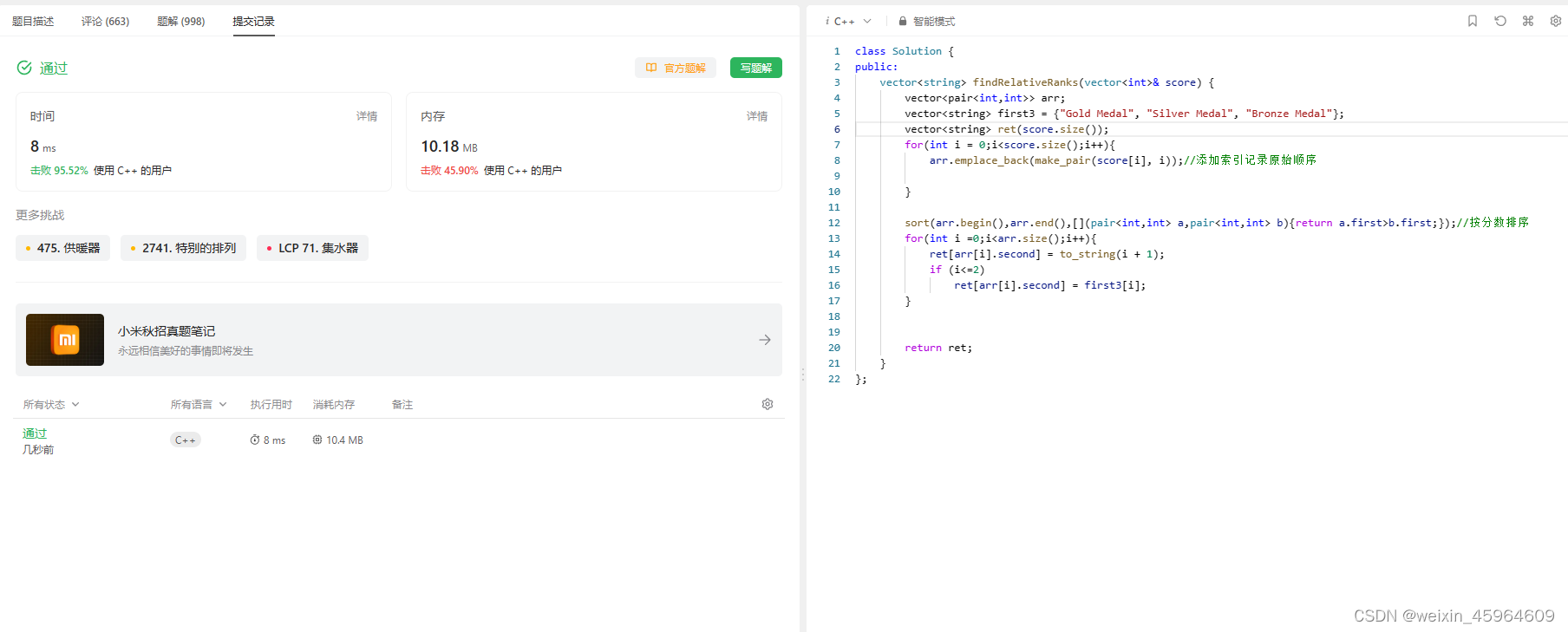Click the Xiaomi logo thumbnail
This screenshot has width=1568, height=632.
point(65,340)
